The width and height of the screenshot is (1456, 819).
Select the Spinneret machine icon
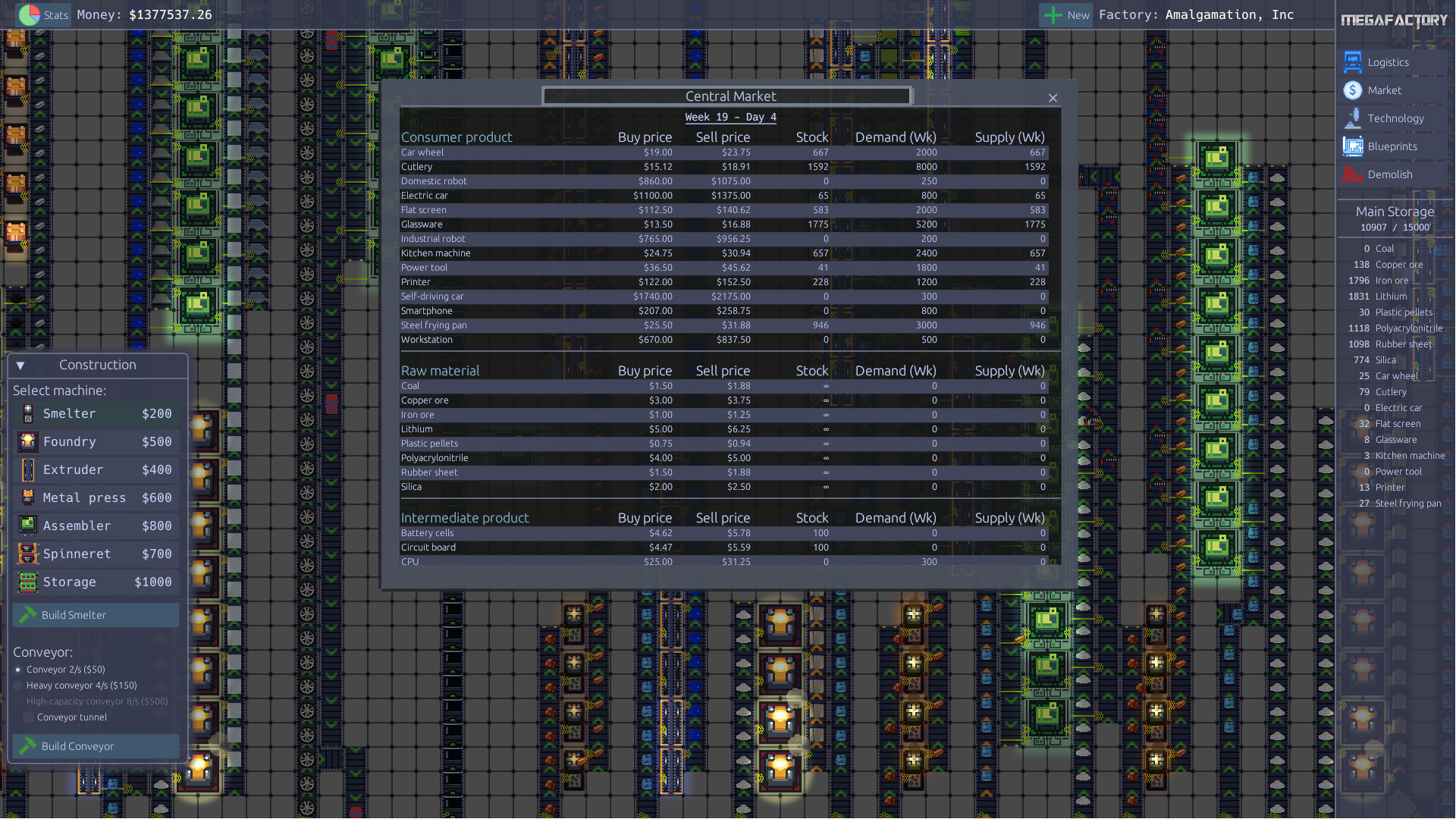[28, 554]
